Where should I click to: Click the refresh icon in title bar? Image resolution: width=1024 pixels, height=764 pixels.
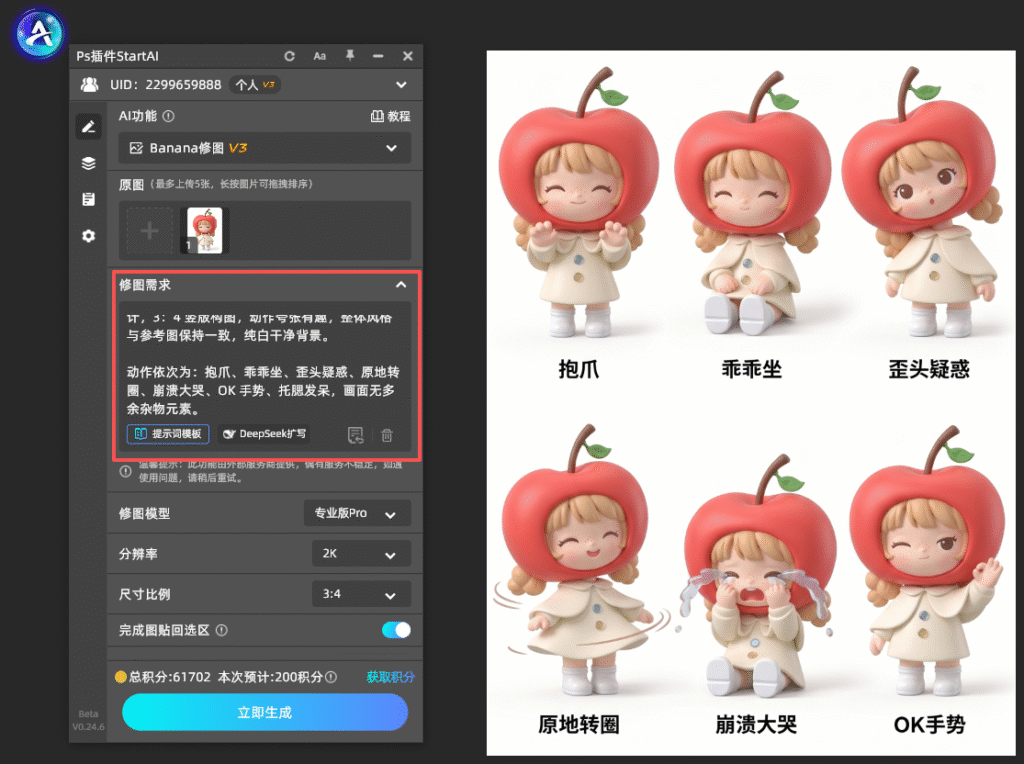289,56
